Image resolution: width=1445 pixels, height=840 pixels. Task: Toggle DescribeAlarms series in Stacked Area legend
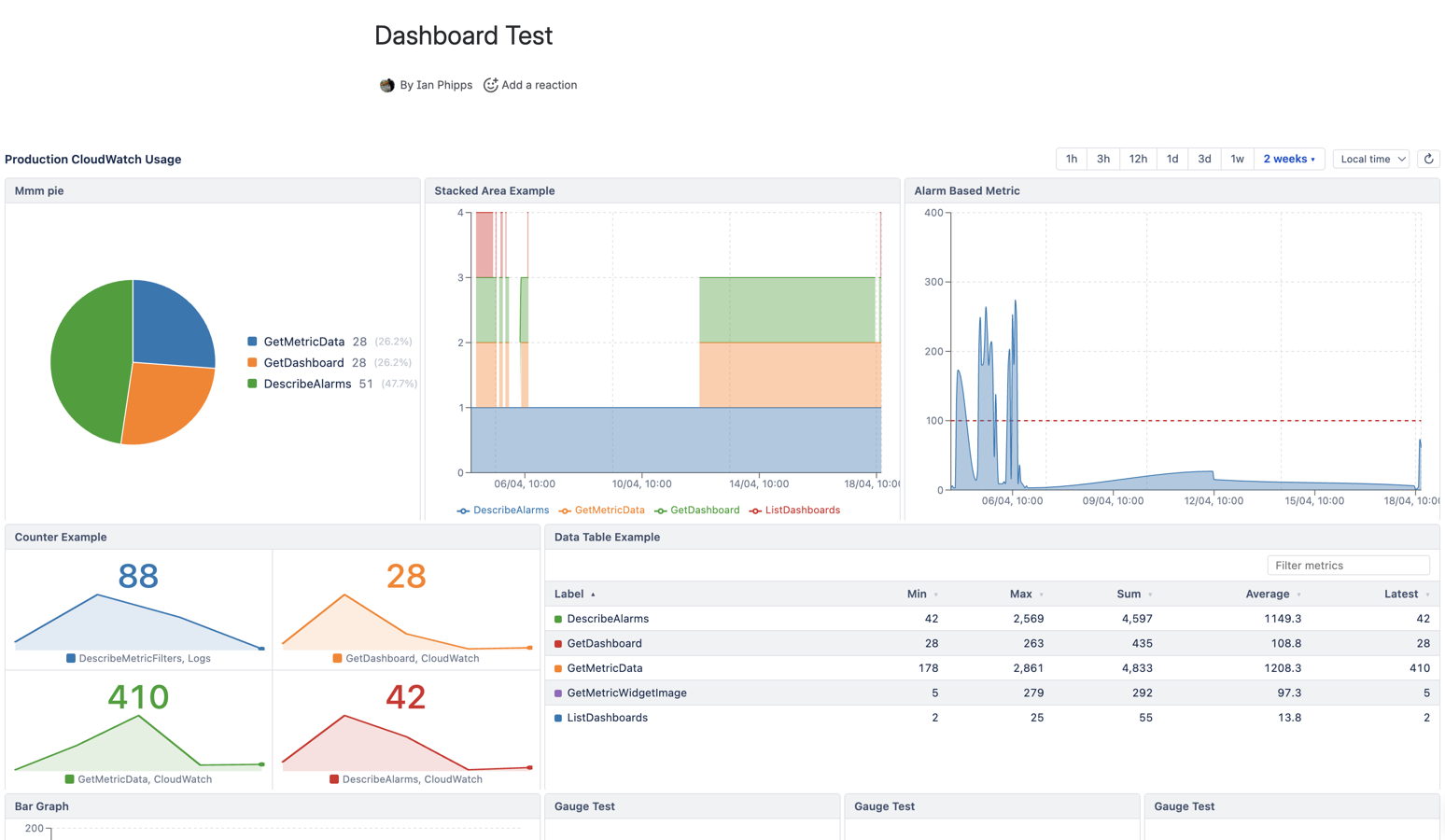[x=463, y=510]
